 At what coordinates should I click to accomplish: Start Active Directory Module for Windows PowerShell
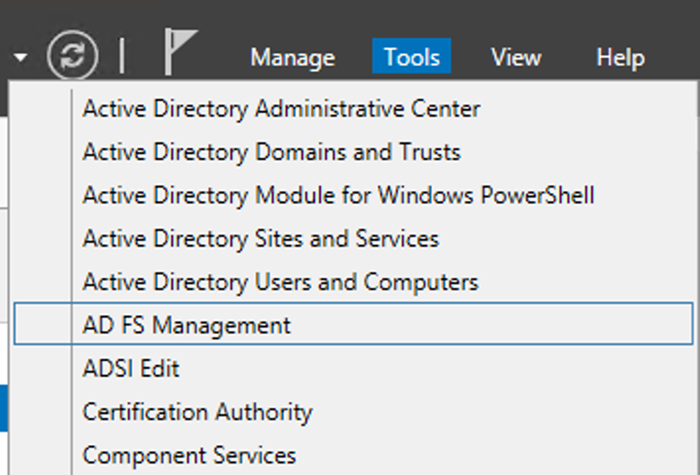coord(338,196)
